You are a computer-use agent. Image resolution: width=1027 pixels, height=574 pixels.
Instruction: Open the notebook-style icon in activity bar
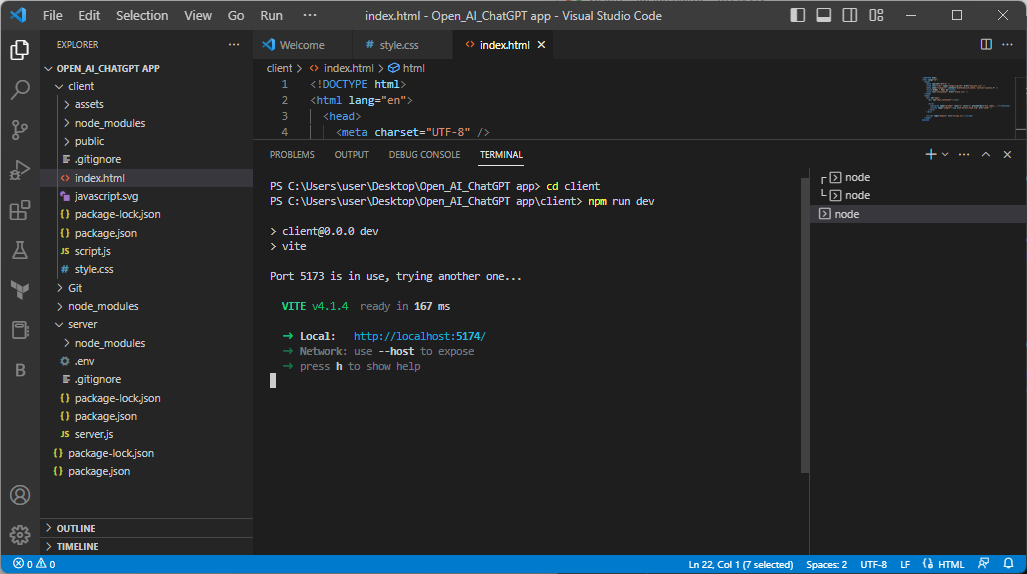20,330
